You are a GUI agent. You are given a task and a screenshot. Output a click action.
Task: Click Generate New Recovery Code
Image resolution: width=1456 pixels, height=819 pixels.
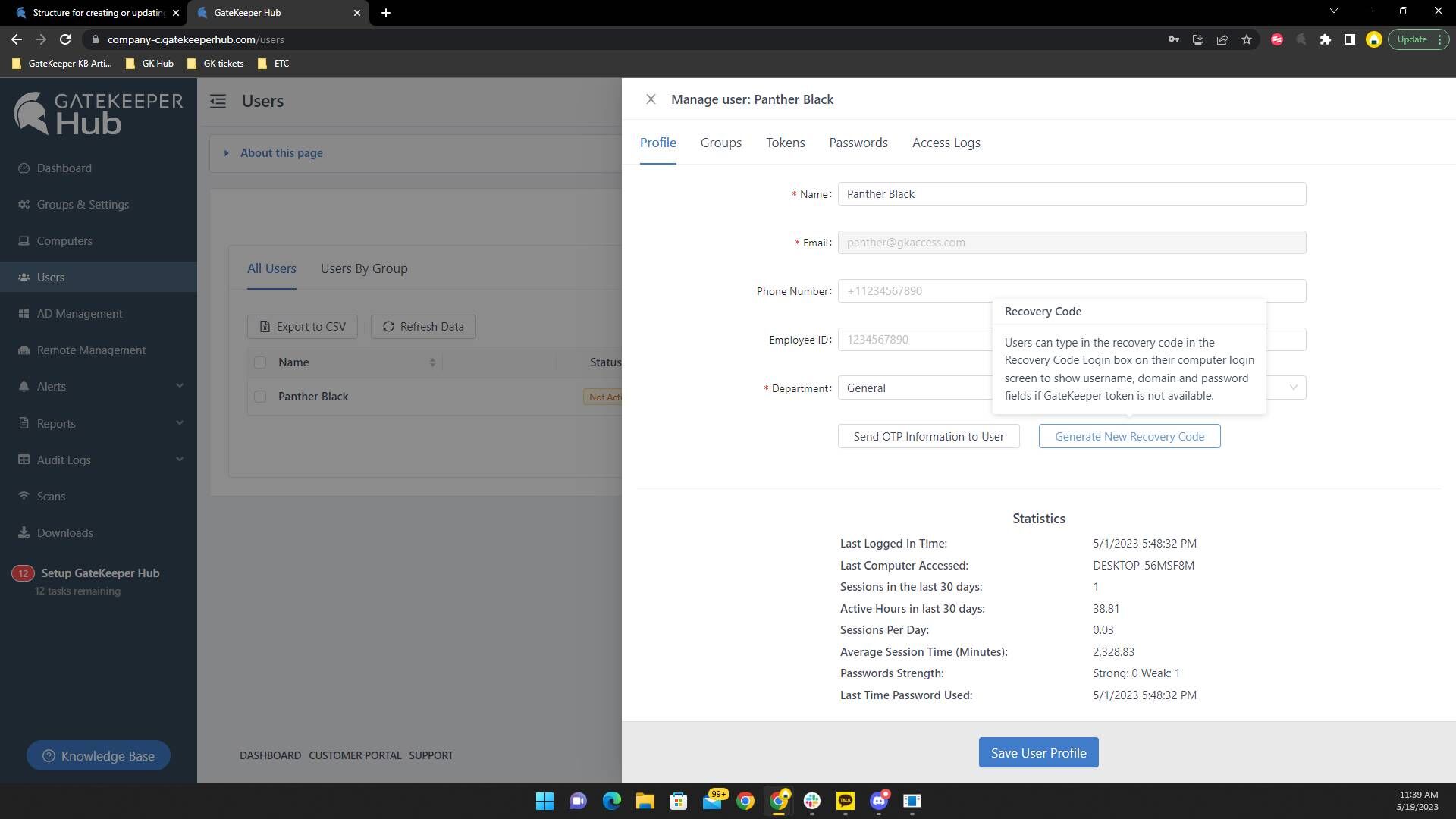coord(1129,436)
